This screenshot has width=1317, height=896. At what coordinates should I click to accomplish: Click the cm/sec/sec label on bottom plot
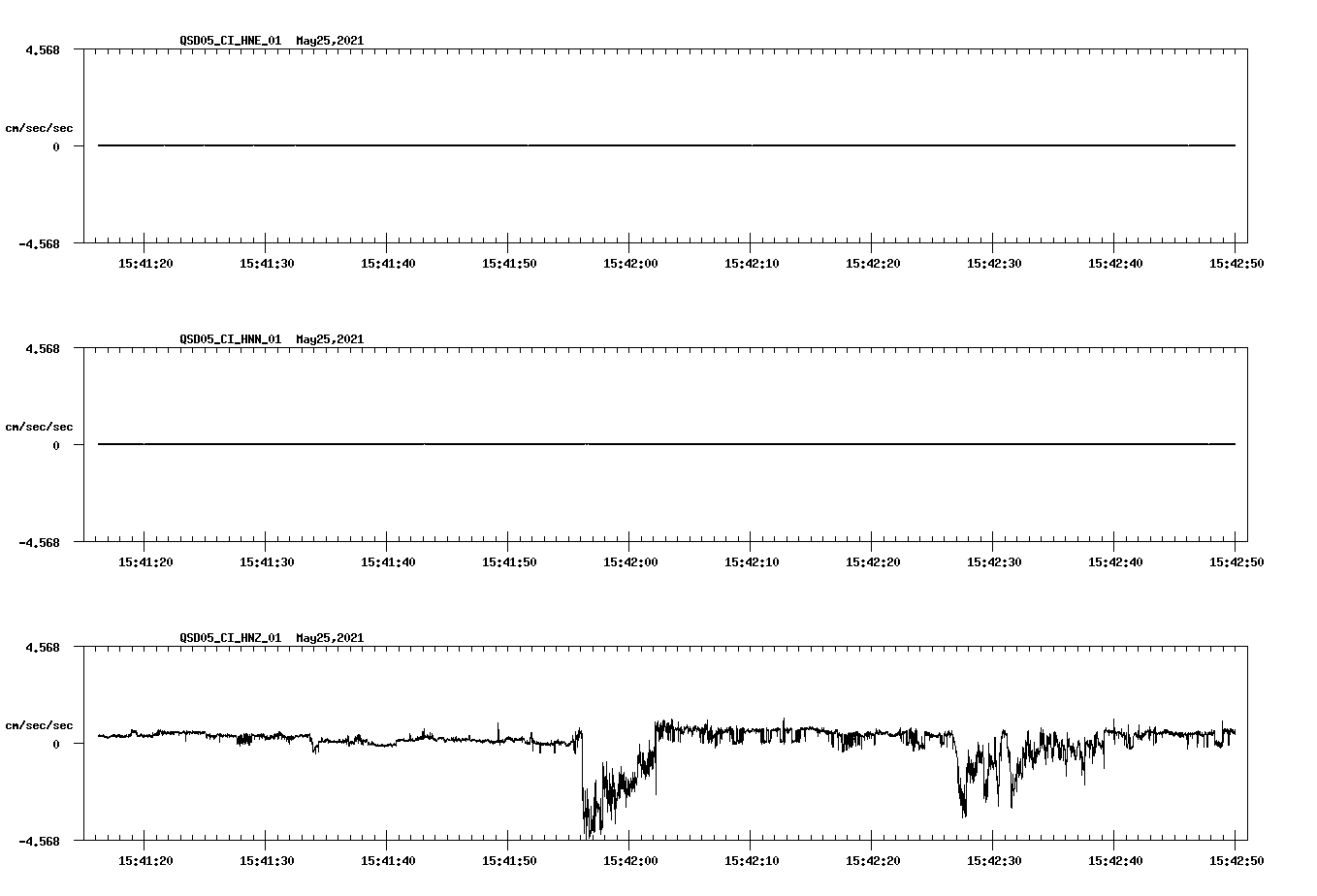(41, 723)
